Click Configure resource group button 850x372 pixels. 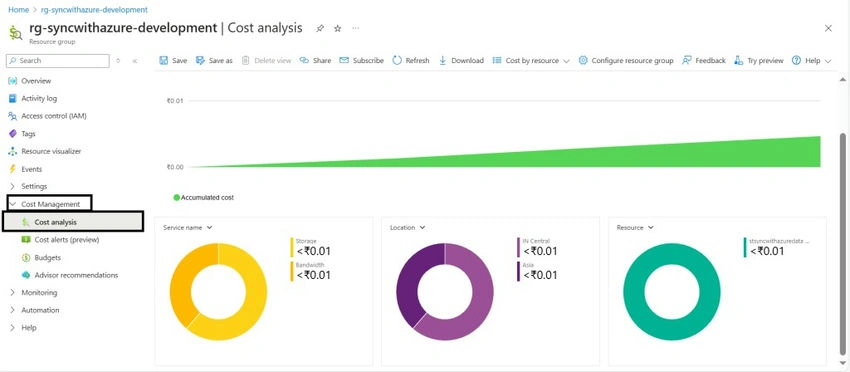tap(626, 61)
